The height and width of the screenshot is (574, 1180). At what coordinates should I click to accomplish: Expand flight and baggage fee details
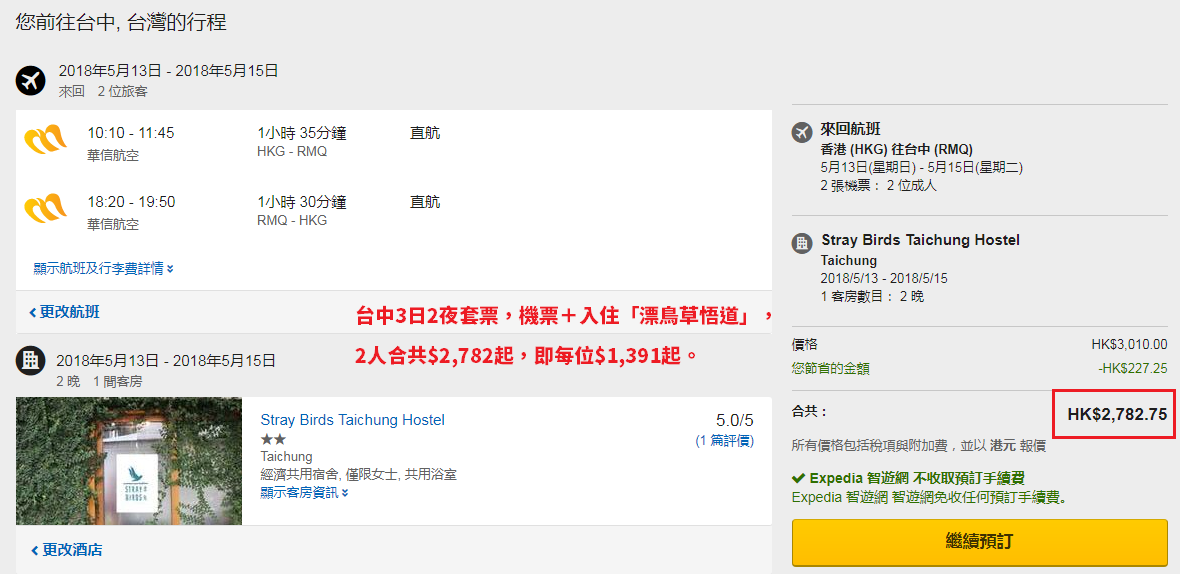[104, 268]
